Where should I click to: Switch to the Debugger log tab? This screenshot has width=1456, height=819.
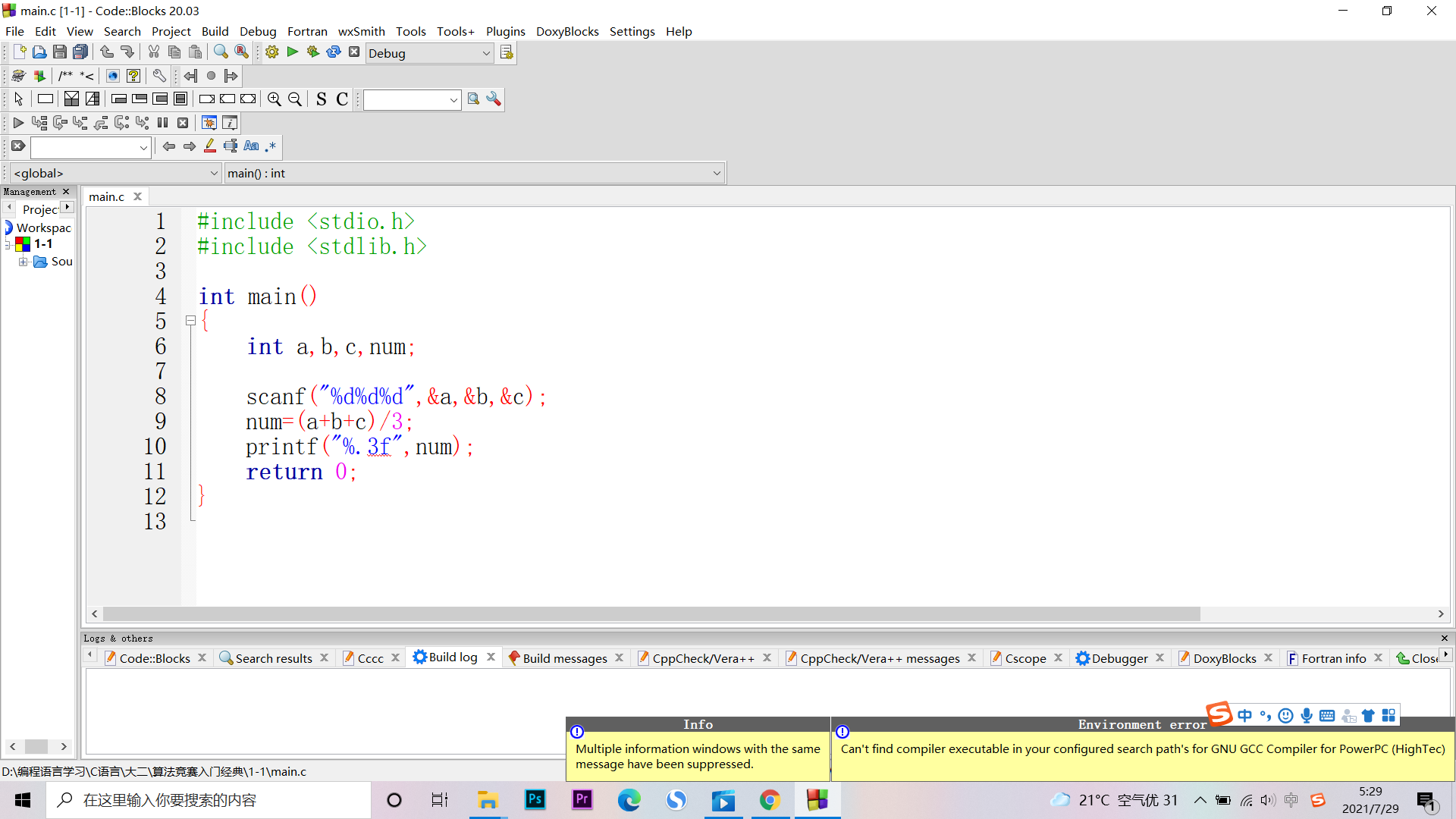coord(1119,658)
